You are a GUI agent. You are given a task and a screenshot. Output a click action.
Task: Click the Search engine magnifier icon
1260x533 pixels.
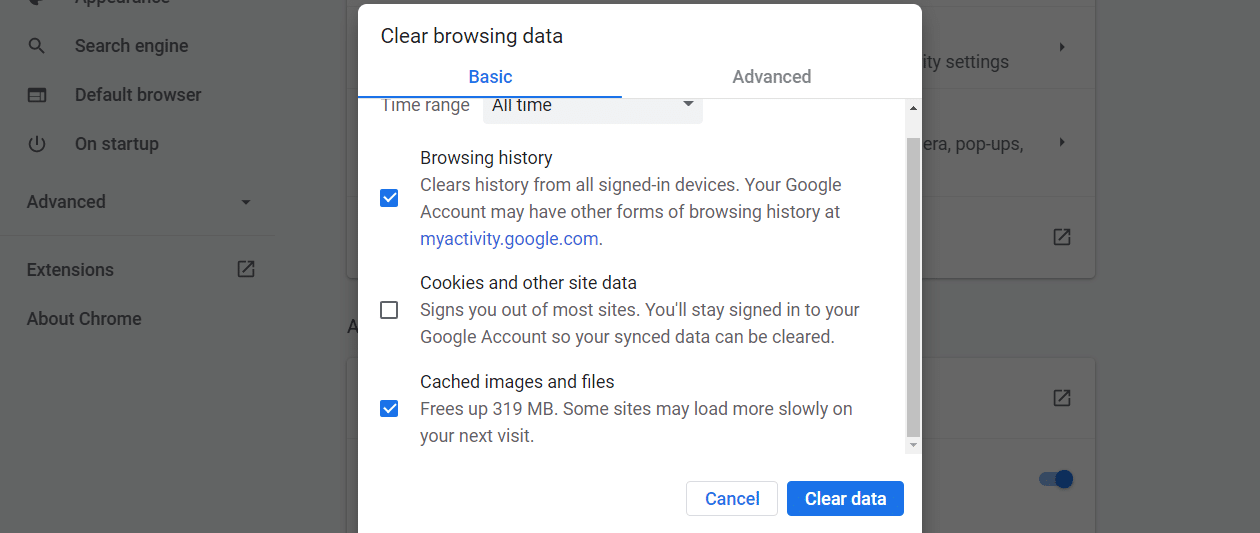click(x=37, y=46)
